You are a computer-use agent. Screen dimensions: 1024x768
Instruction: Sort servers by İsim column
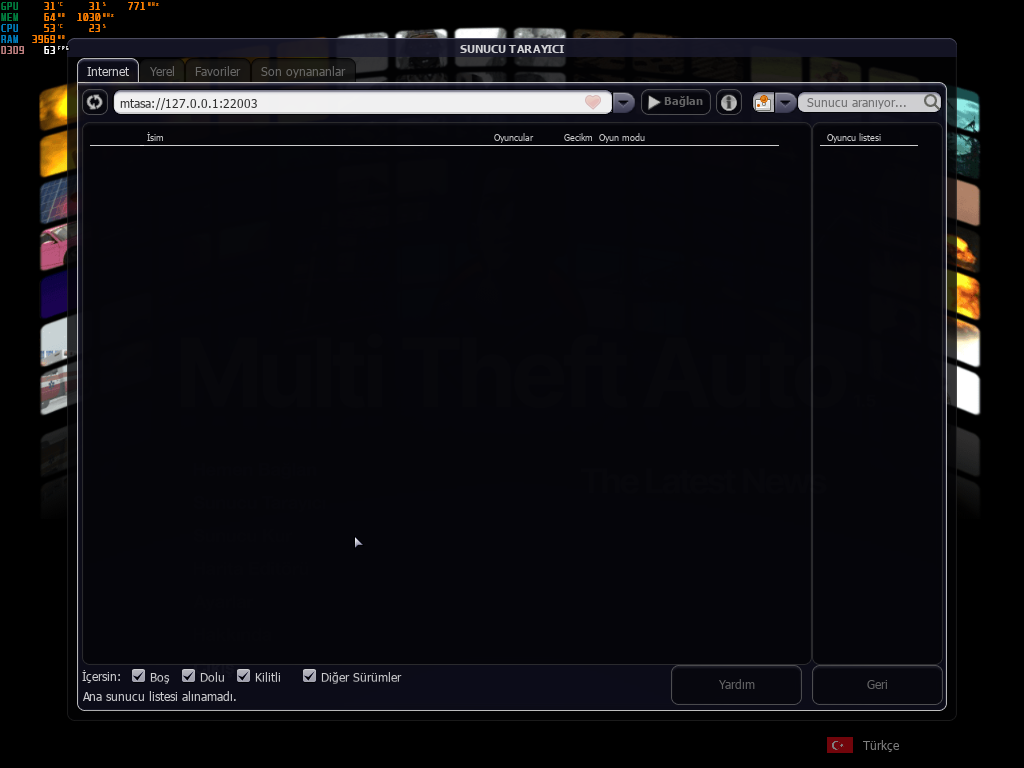(155, 138)
